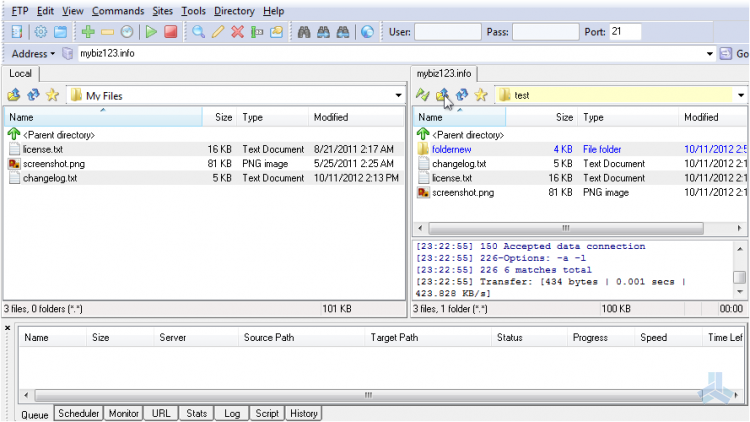This screenshot has height=422, width=750.
Task: Click the first binoculars find icon
Action: [304, 32]
